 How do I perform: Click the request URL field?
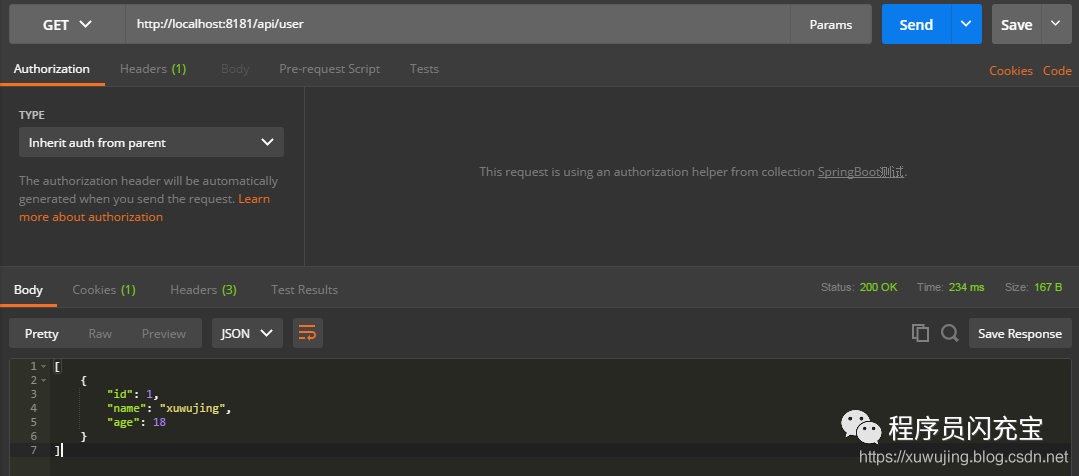pyautogui.click(x=458, y=25)
